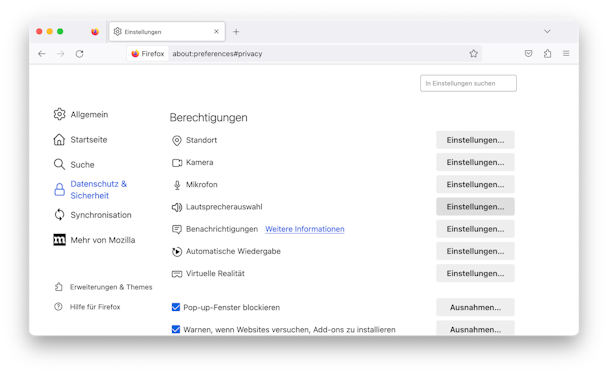Open the Firefox View pinned icon
The image size is (608, 374).
click(x=95, y=32)
